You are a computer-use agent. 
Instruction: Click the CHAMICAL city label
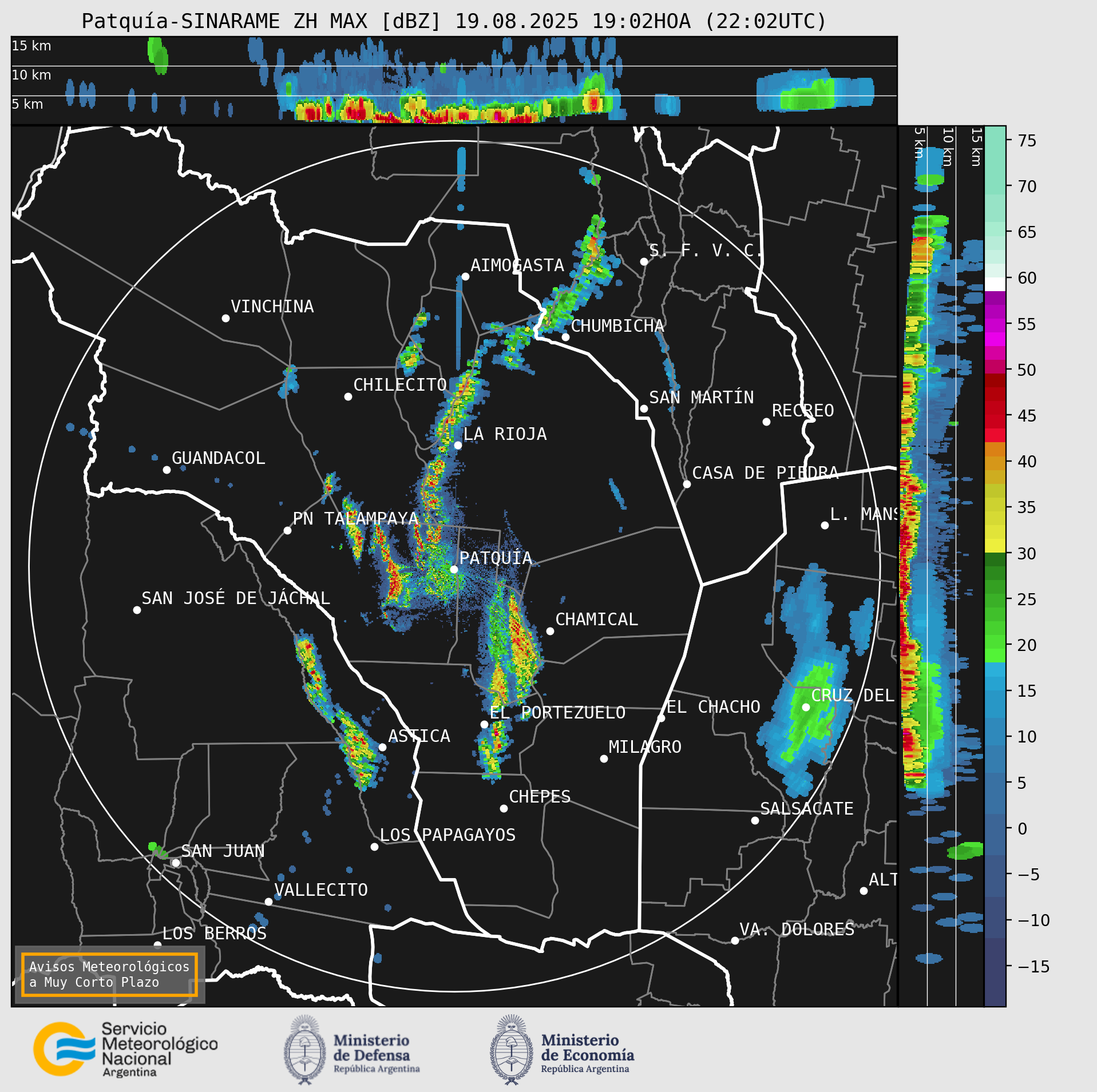click(596, 619)
